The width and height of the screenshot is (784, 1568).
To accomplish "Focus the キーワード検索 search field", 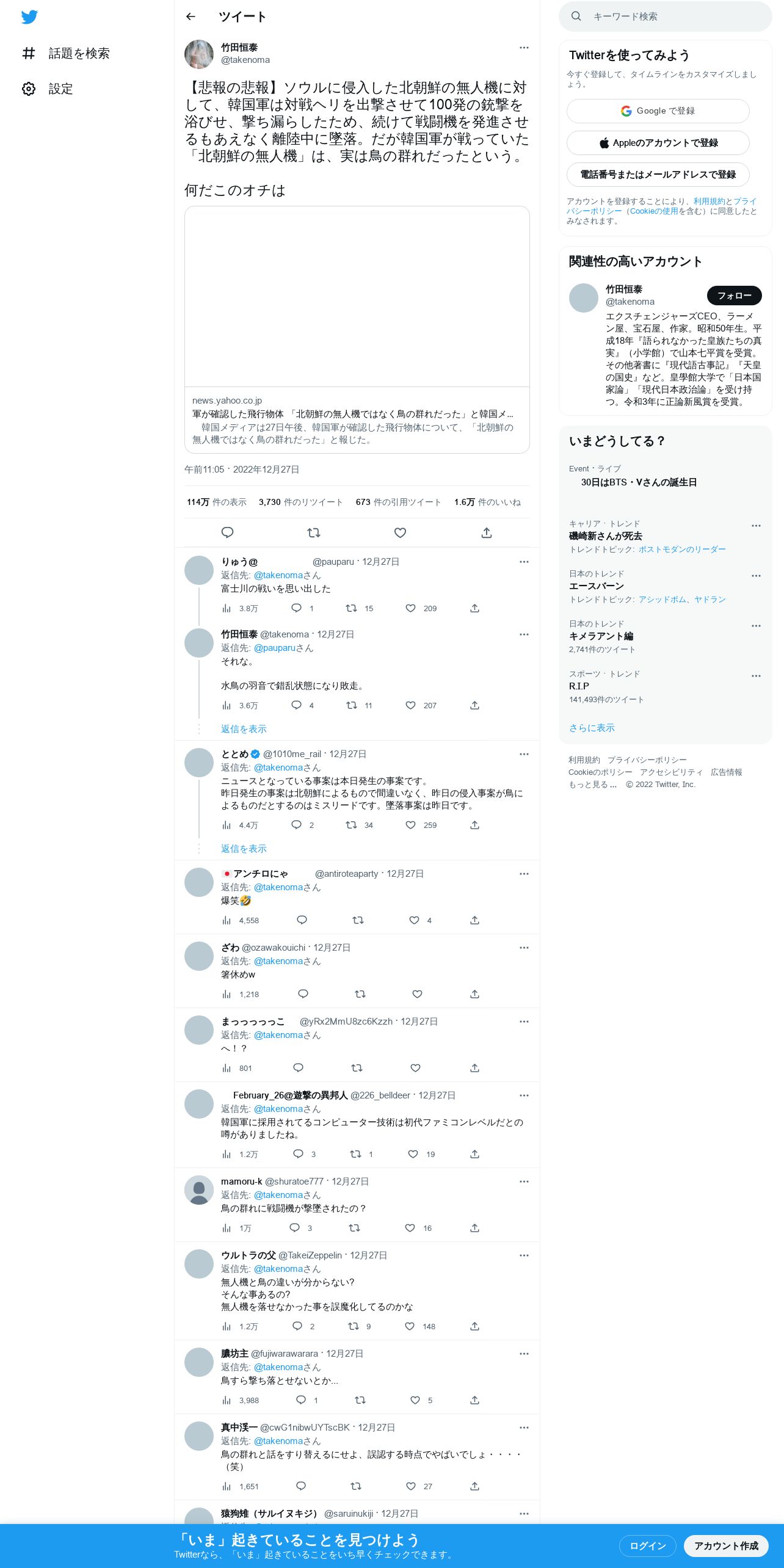I will [666, 16].
